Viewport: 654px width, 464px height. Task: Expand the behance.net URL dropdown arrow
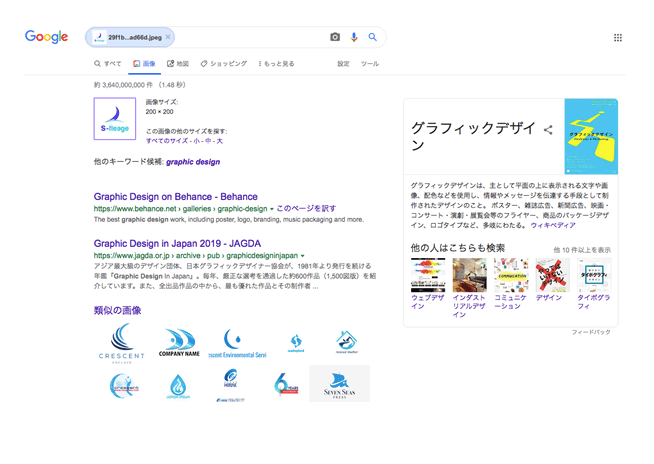[272, 209]
